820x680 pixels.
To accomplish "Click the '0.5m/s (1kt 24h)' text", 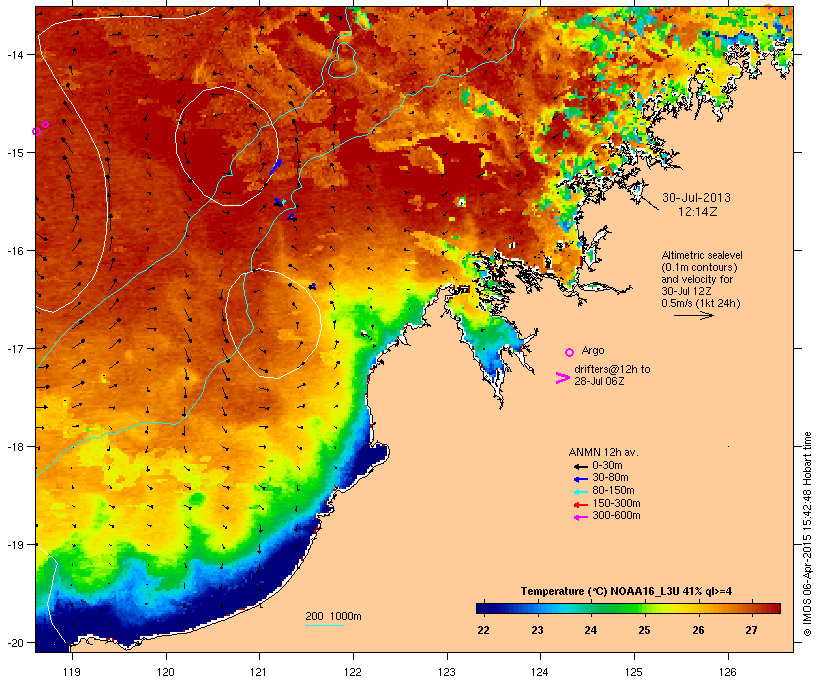I will (701, 303).
